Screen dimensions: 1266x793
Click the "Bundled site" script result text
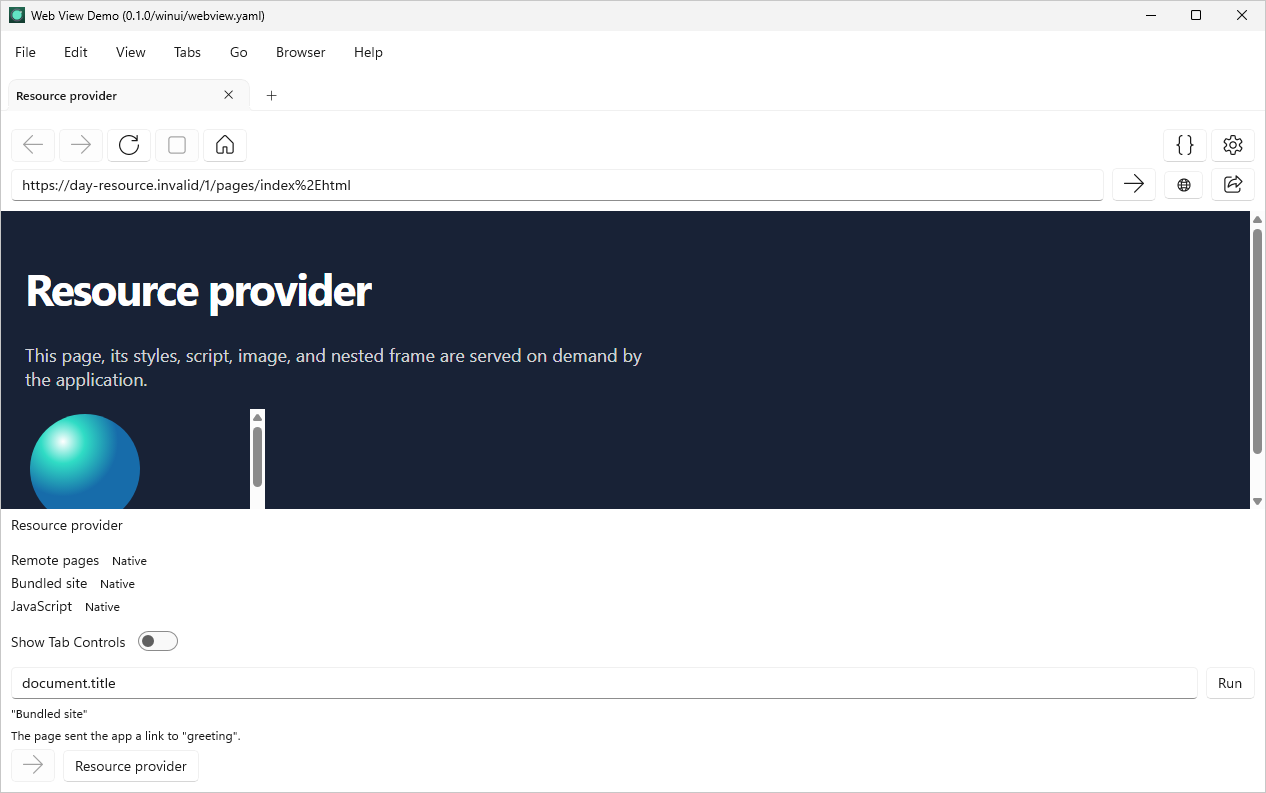click(49, 714)
